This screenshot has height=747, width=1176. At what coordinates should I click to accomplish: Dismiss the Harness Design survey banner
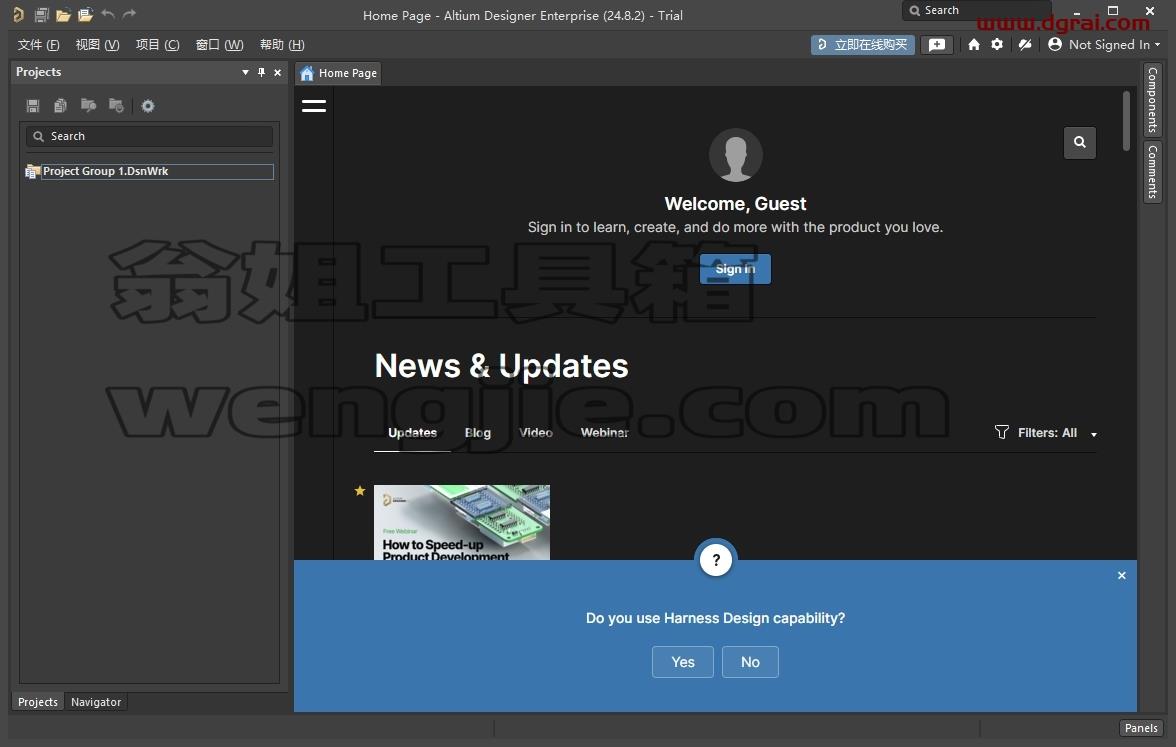pos(1121,575)
